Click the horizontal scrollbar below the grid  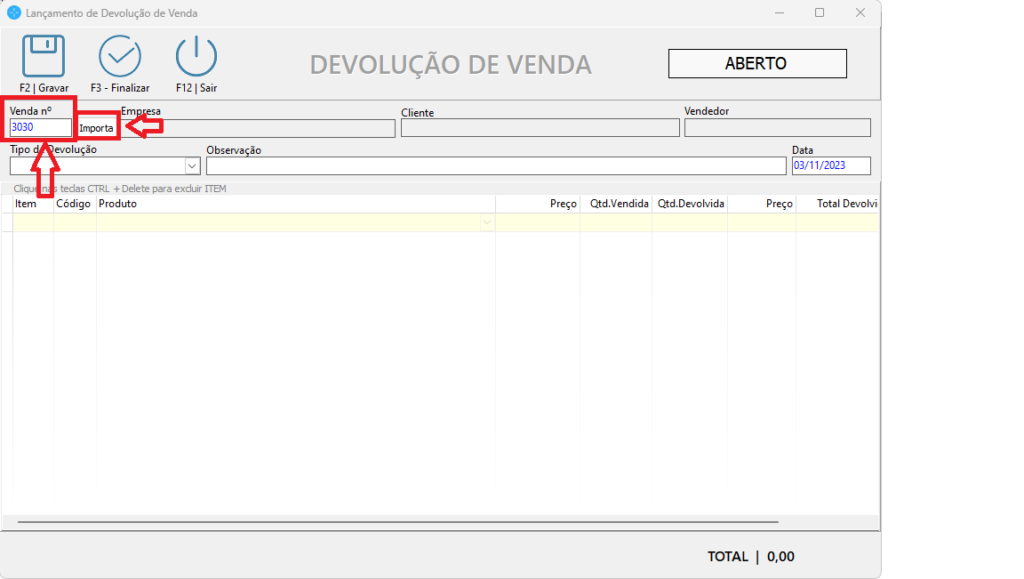tap(398, 521)
